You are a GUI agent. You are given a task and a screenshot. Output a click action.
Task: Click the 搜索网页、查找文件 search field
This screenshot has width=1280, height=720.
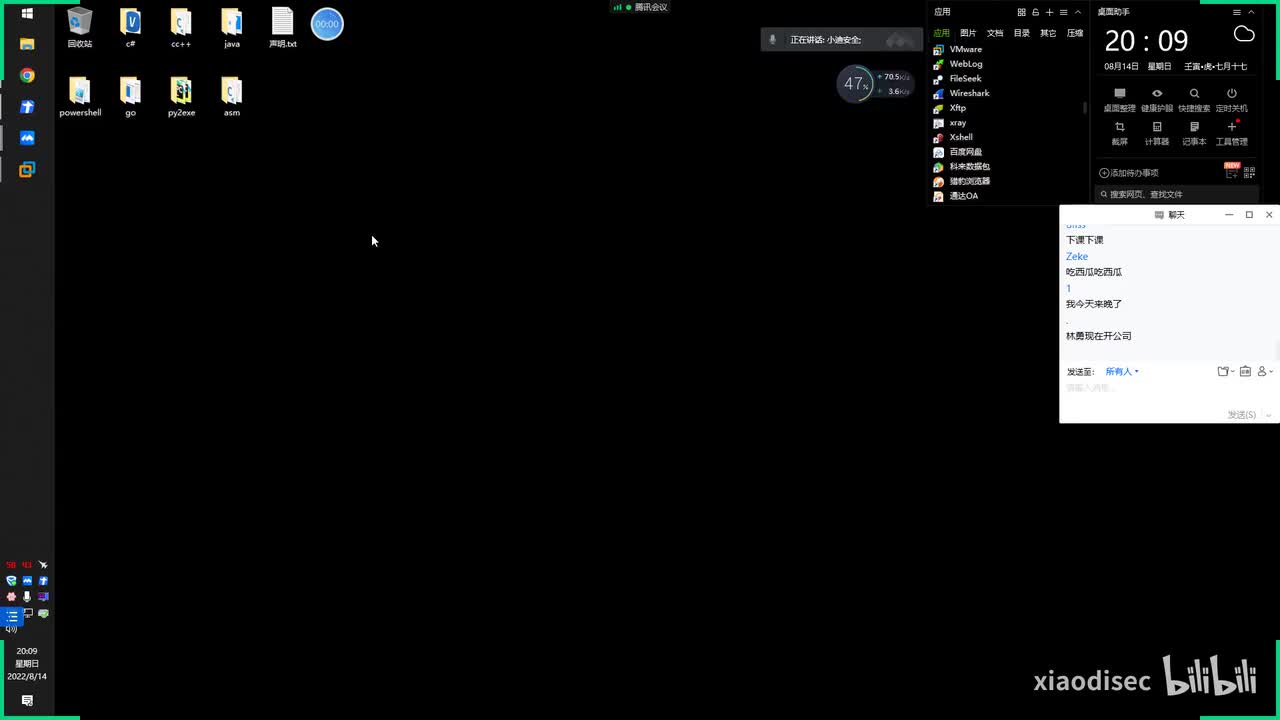[1176, 194]
